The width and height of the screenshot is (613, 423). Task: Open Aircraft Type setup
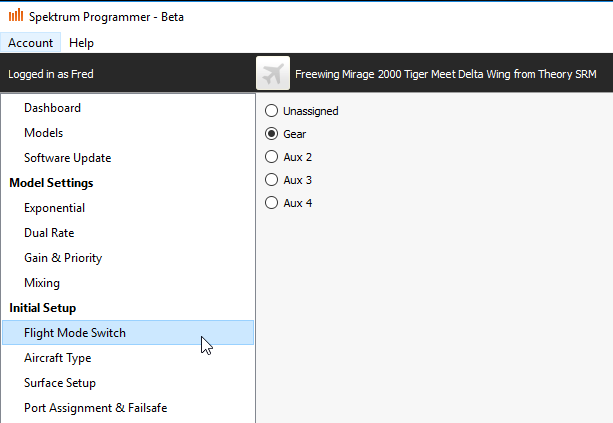pos(57,358)
